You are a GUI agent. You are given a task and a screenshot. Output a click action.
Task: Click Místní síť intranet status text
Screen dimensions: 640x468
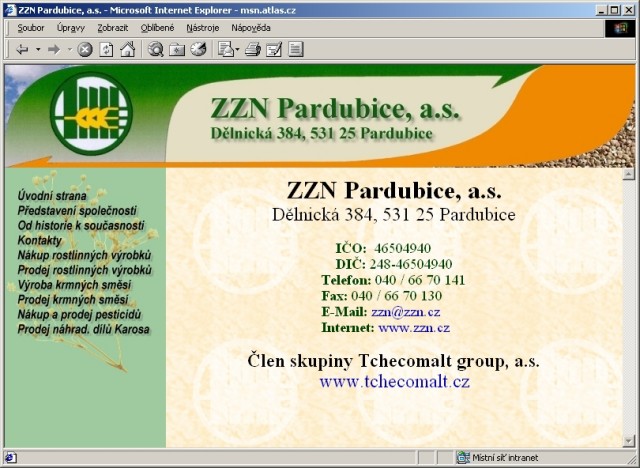(505, 458)
